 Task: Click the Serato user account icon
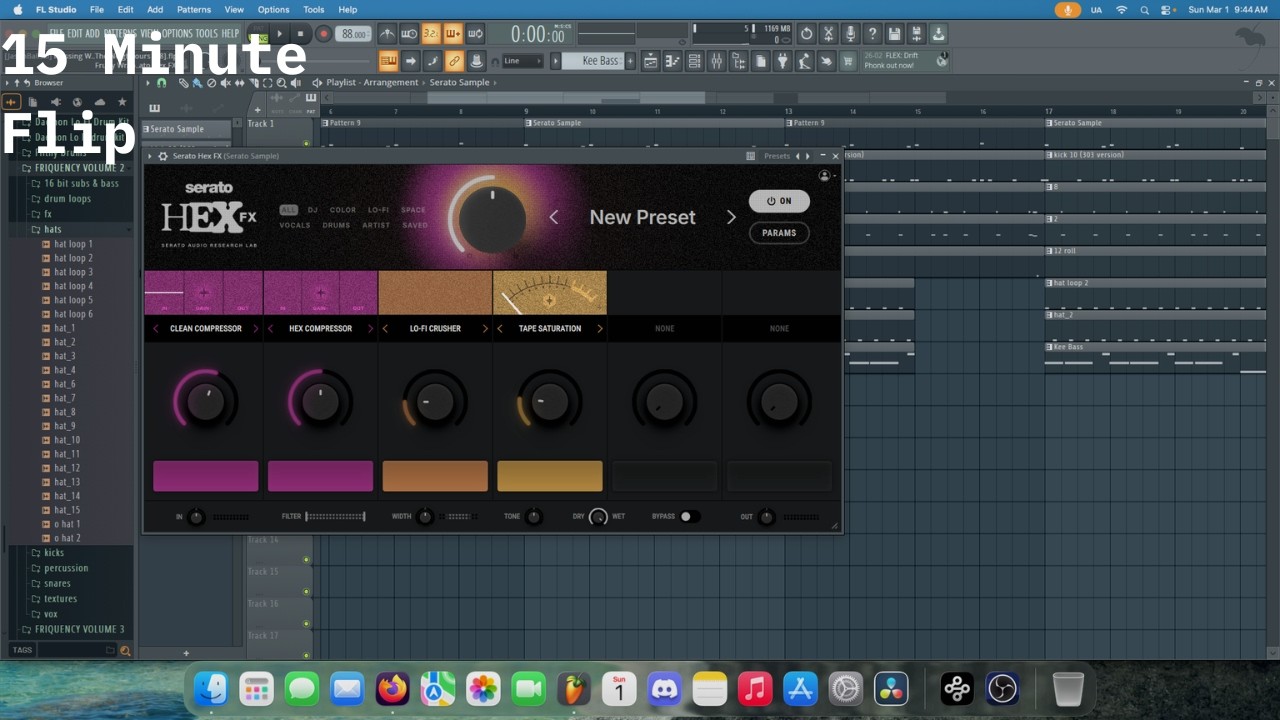(824, 175)
